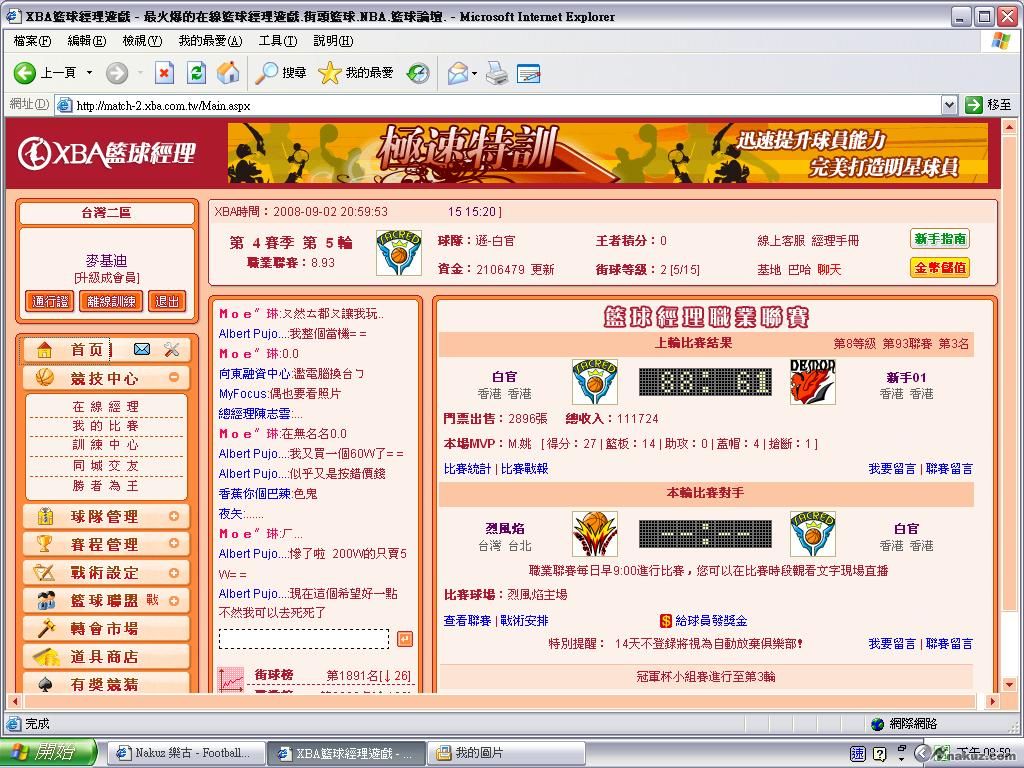Click the wrench settings icon in sidebar
This screenshot has height=768, width=1024.
pyautogui.click(x=172, y=349)
